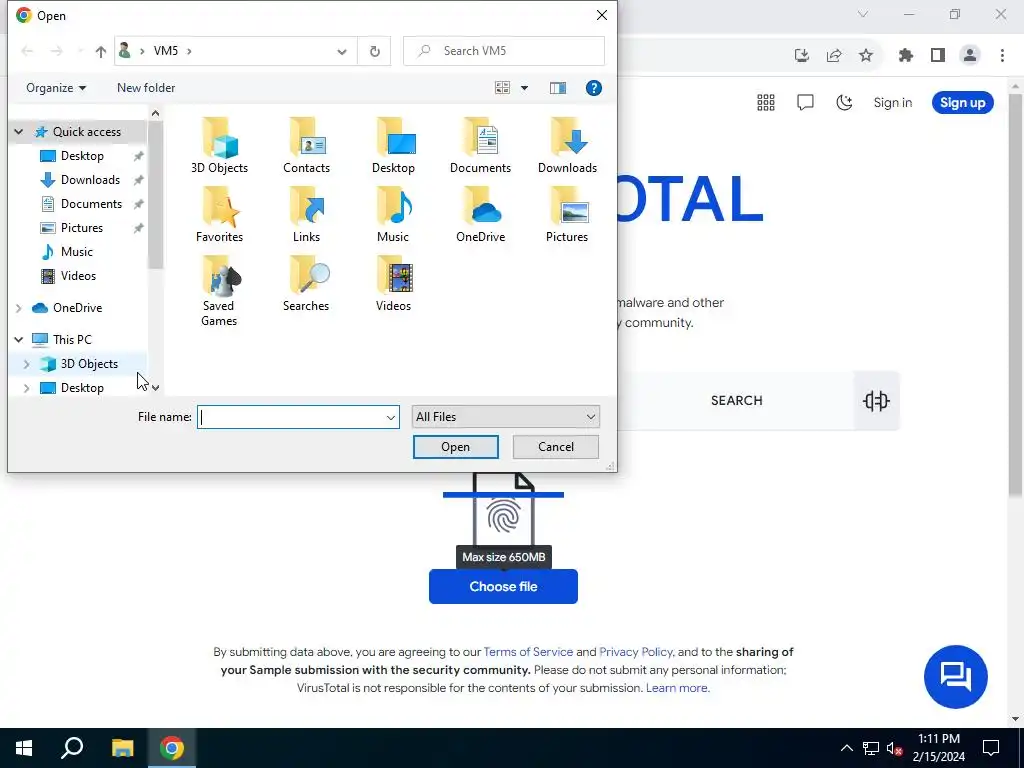The height and width of the screenshot is (768, 1024).
Task: Open the chat bubble floating button
Action: click(955, 677)
